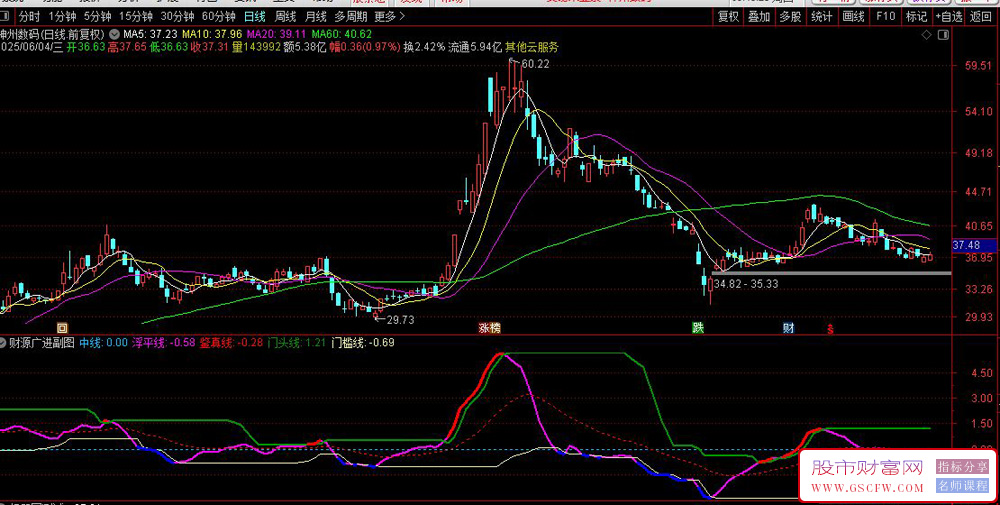This screenshot has height=505, width=1000.
Task: Click the blue 财 event marker
Action: point(789,328)
